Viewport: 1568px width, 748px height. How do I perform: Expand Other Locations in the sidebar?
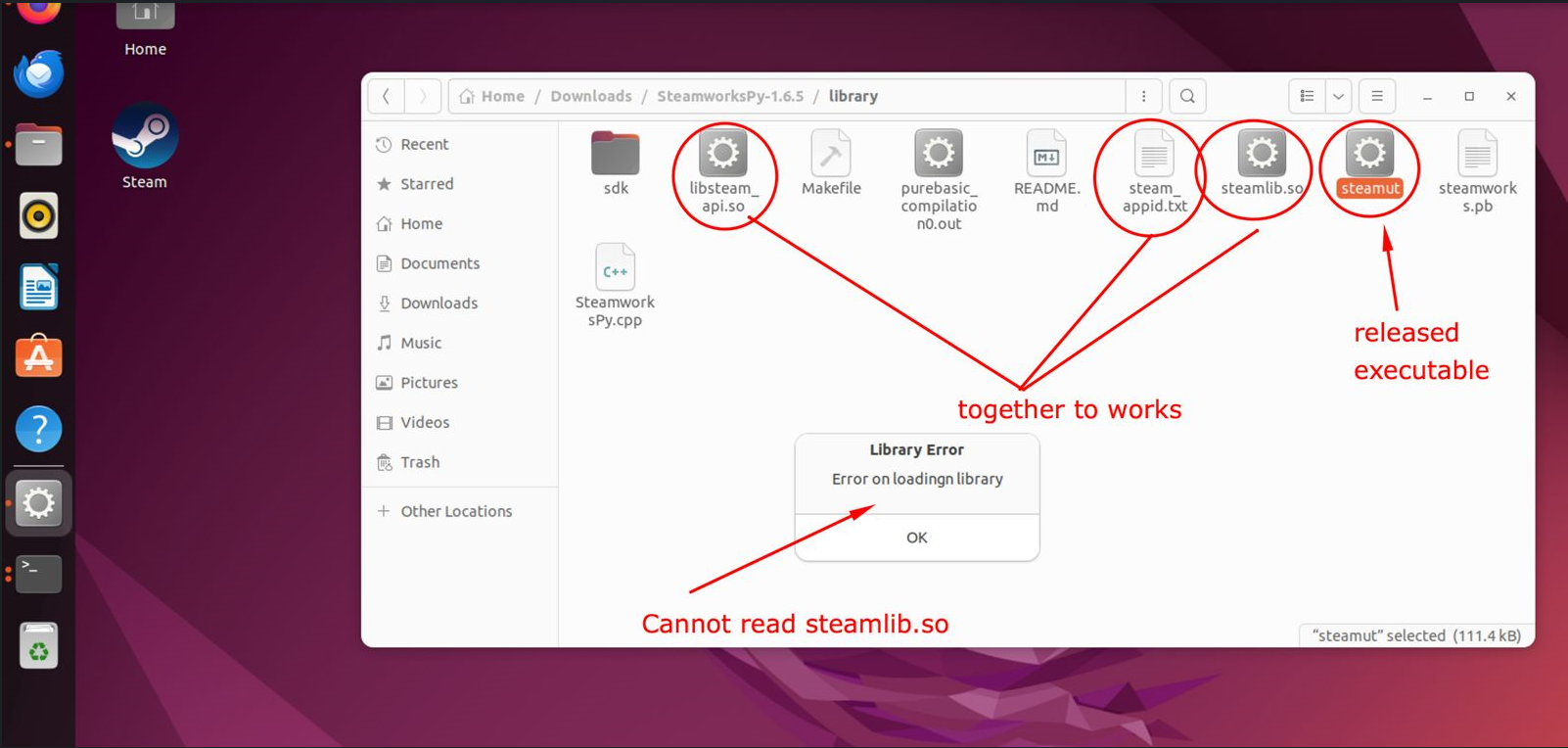click(460, 511)
